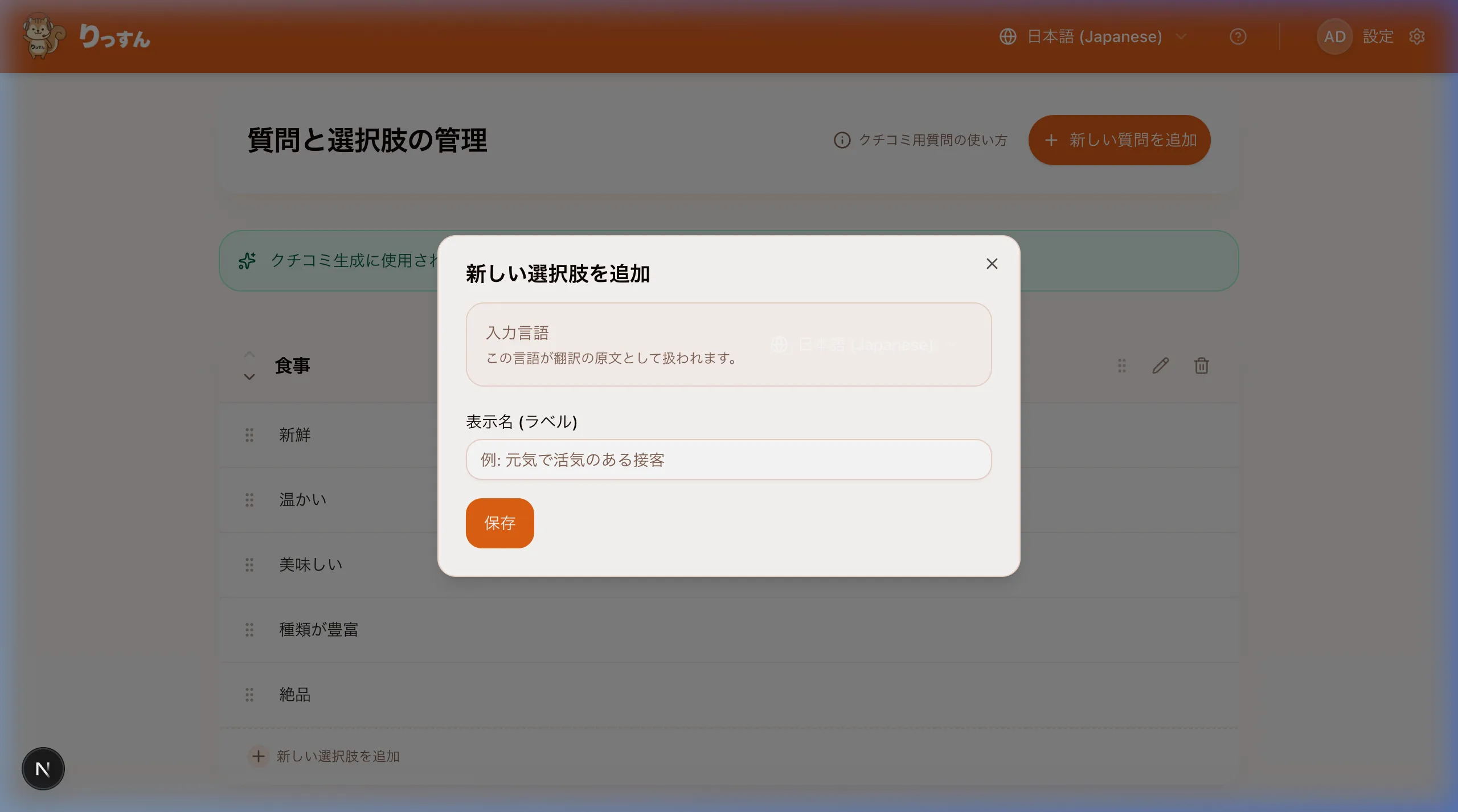Click the help question mark icon
This screenshot has width=1458, height=812.
pos(1238,36)
